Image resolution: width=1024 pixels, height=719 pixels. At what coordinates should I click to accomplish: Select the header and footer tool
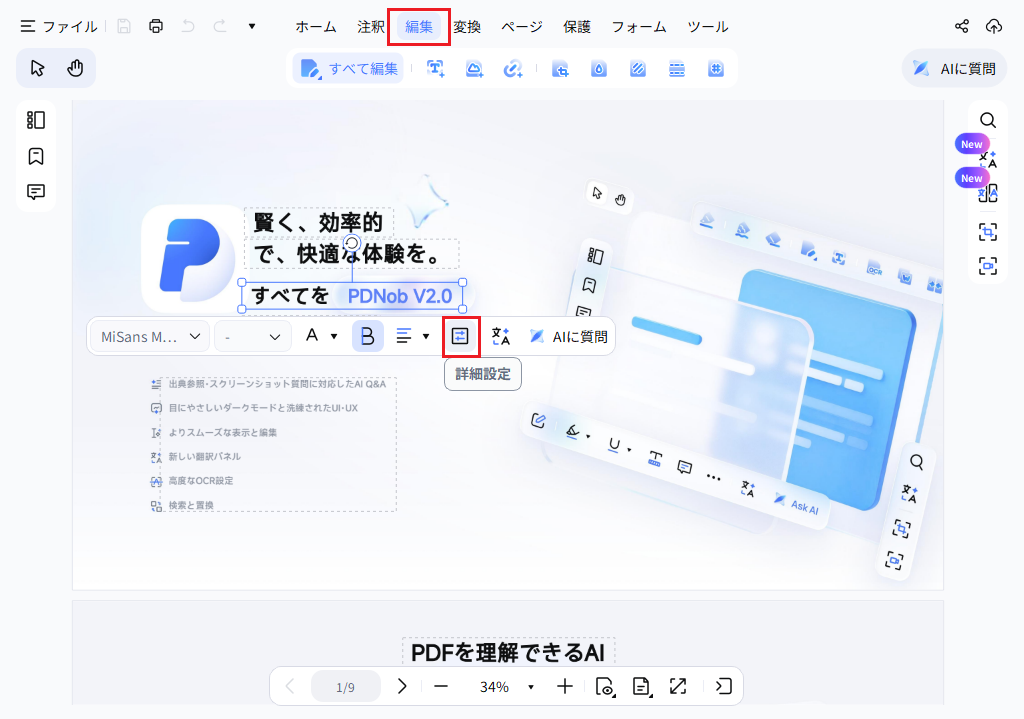(677, 69)
